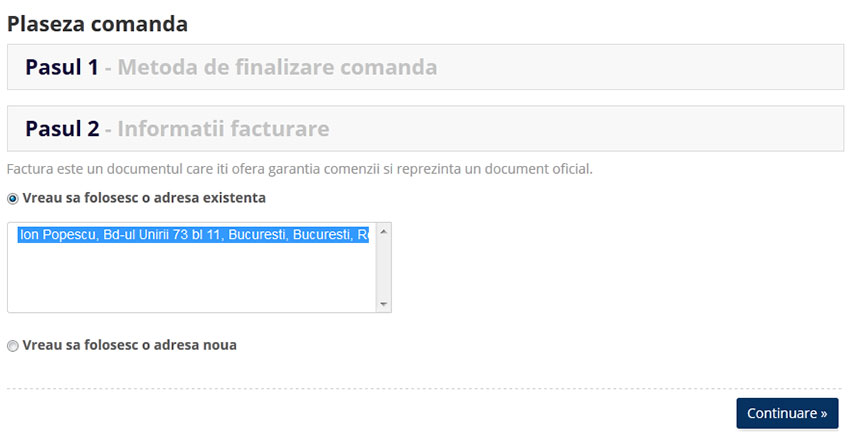Click the 'Metoda de finalizare comanda' title
Screen dimensions: 850x442
pyautogui.click(x=277, y=67)
